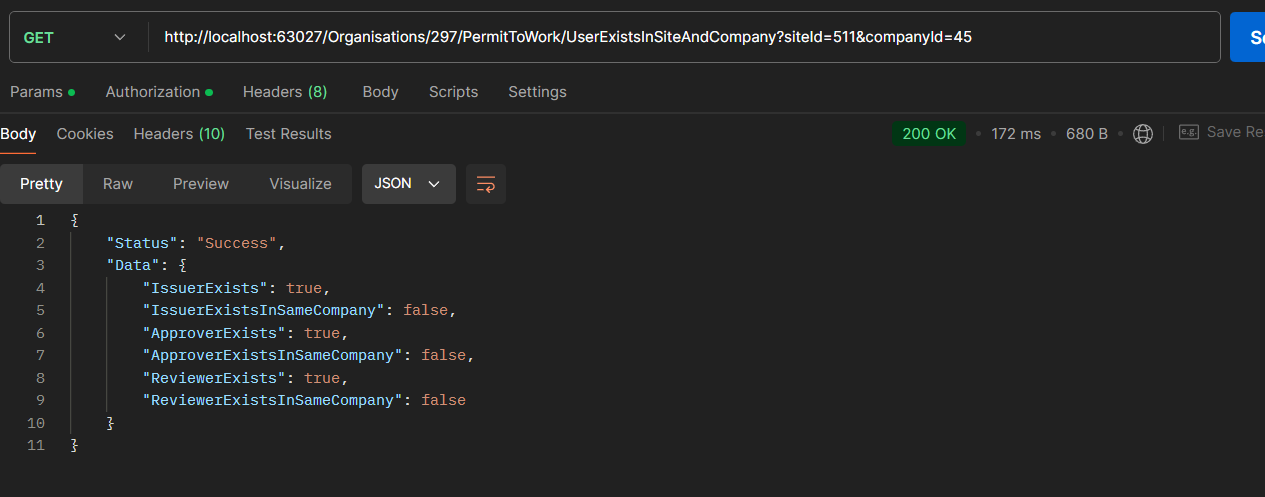Open the GET method dropdown
Screen dimensions: 1265x497
75,37
